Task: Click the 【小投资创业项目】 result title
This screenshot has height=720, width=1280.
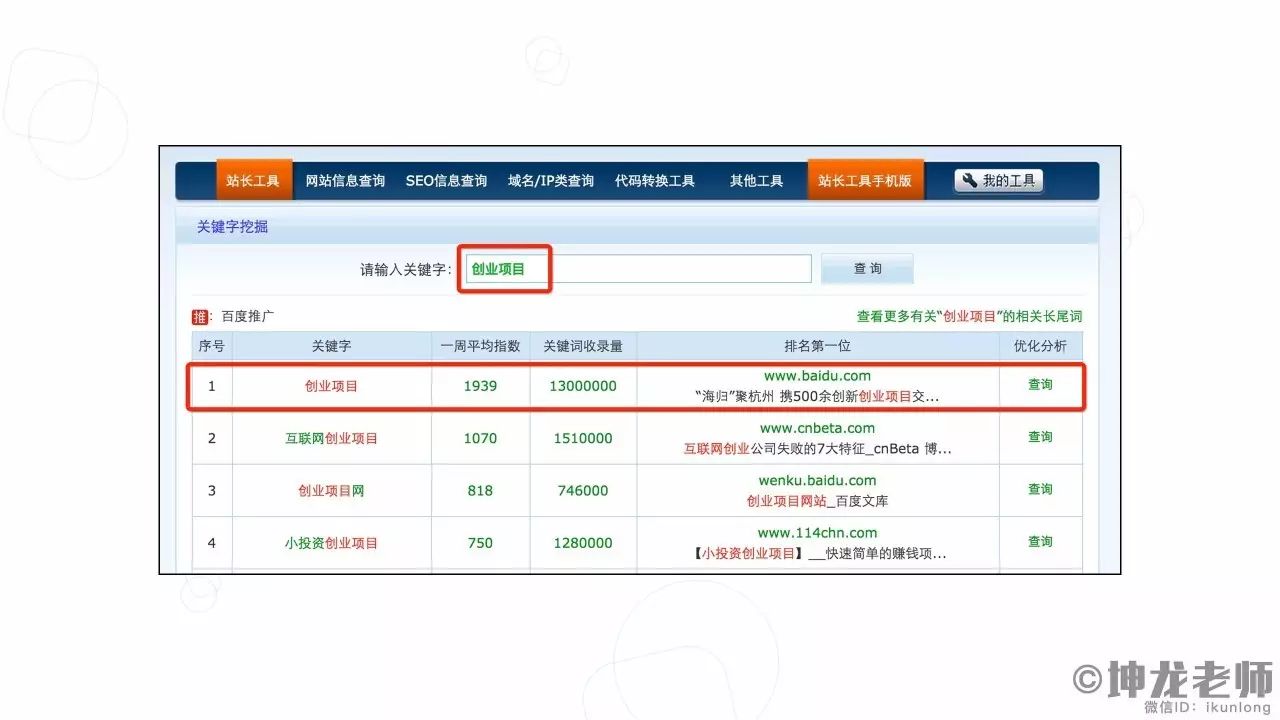Action: (818, 553)
